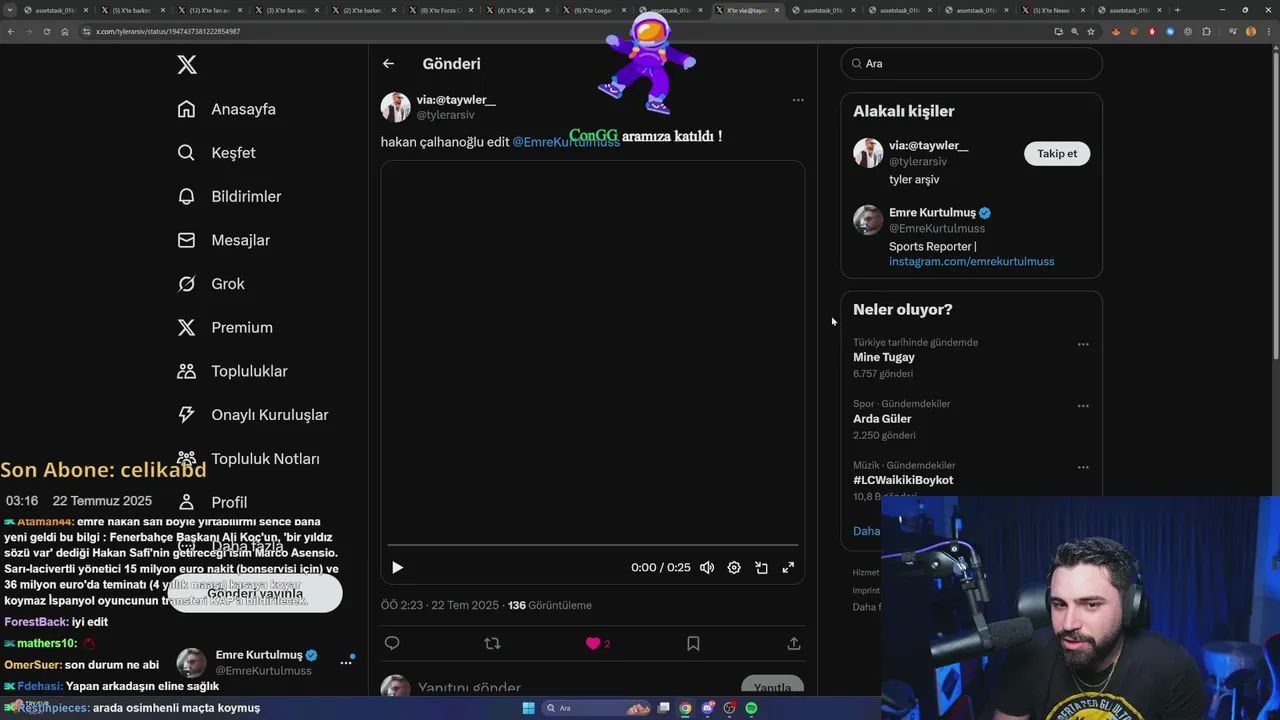
Task: Open the @EmreKurtulmuss mention link
Action: (566, 142)
